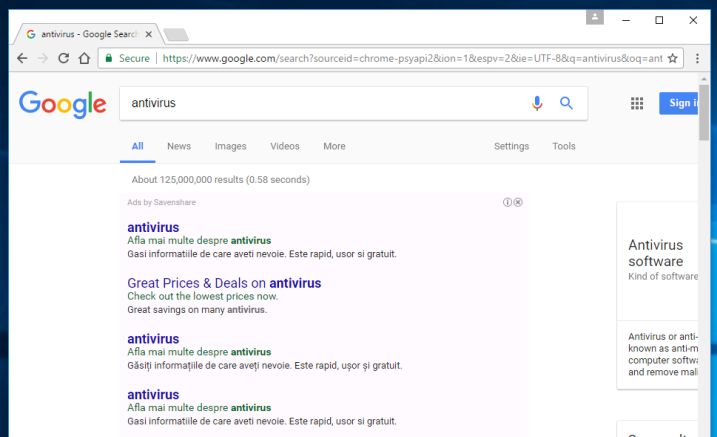Reload the page with the refresh icon
717x437 pixels.
coord(64,58)
